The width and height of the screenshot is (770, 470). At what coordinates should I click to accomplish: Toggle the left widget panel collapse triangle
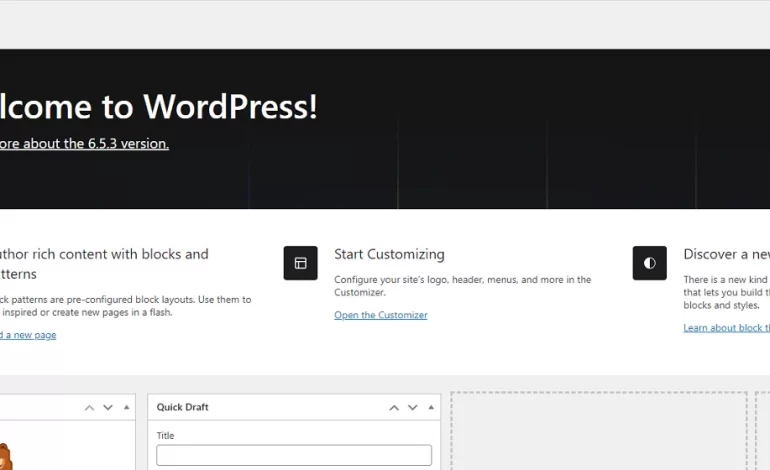[x=126, y=407]
